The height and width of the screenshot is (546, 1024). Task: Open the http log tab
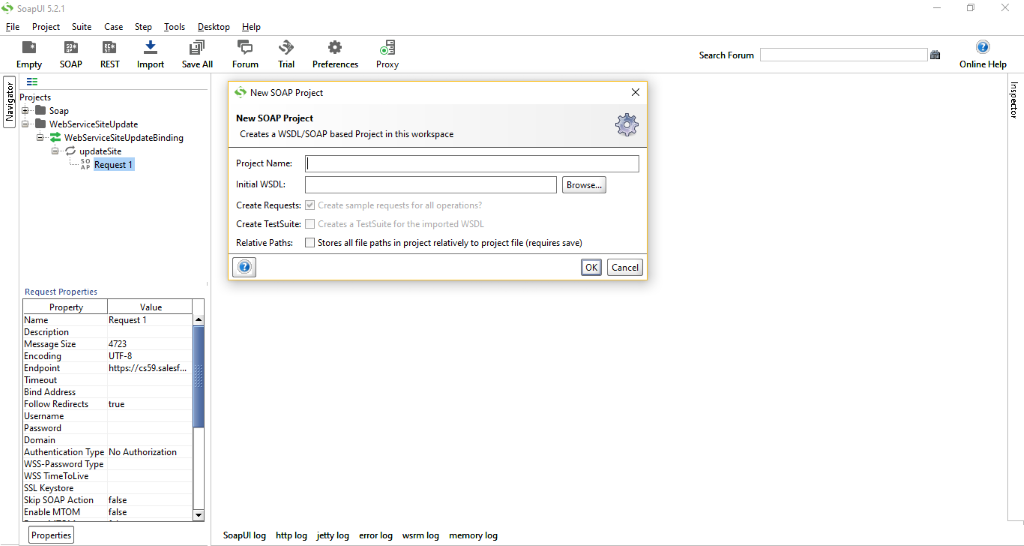[291, 536]
